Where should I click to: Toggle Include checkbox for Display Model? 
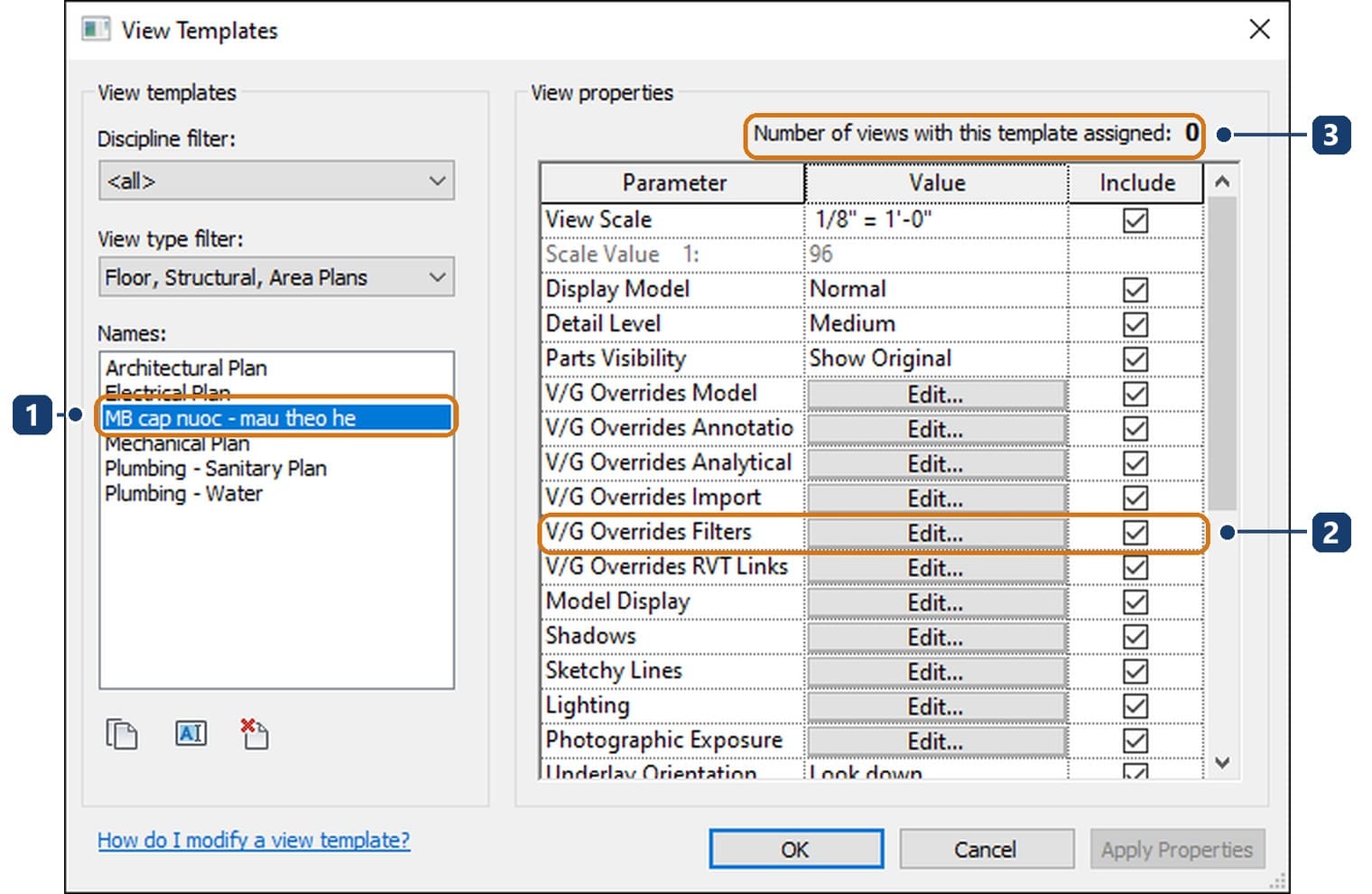(x=1136, y=289)
